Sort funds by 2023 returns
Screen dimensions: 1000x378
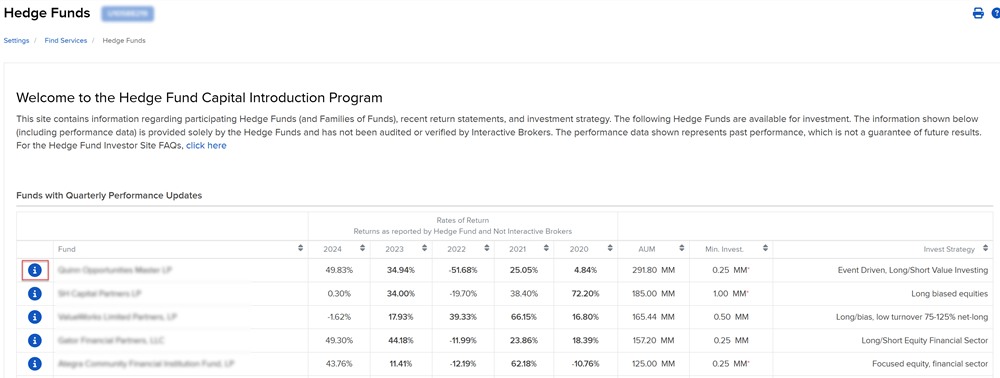[424, 249]
